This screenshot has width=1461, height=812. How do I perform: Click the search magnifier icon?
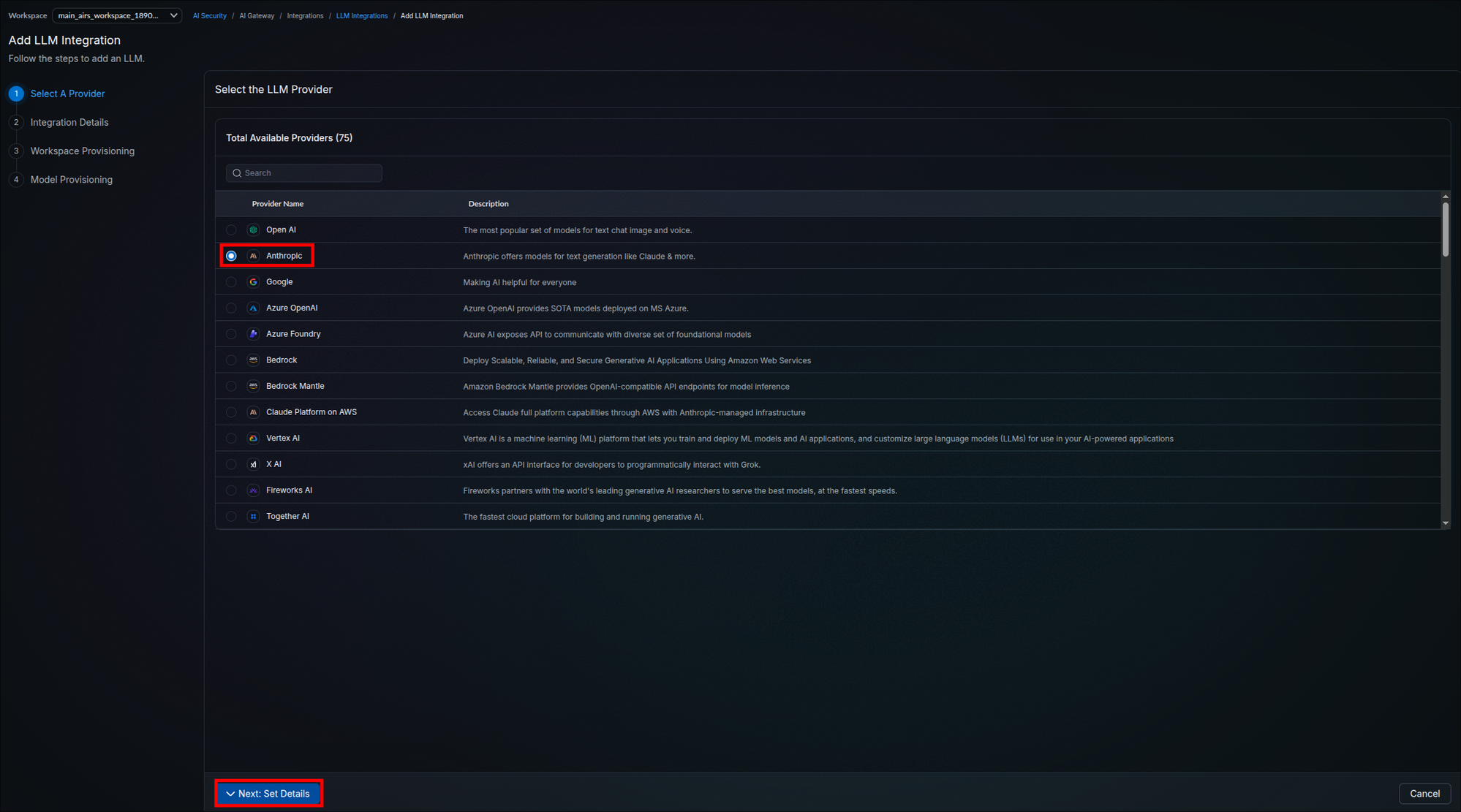(237, 173)
